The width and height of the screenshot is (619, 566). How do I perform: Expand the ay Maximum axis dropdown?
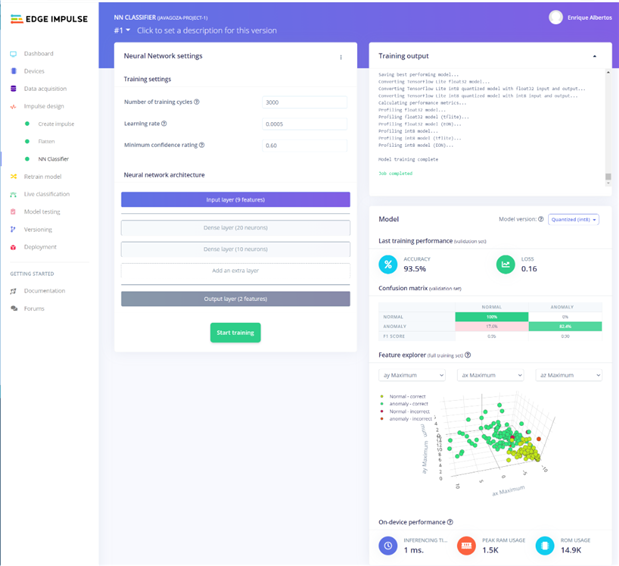[x=412, y=375]
